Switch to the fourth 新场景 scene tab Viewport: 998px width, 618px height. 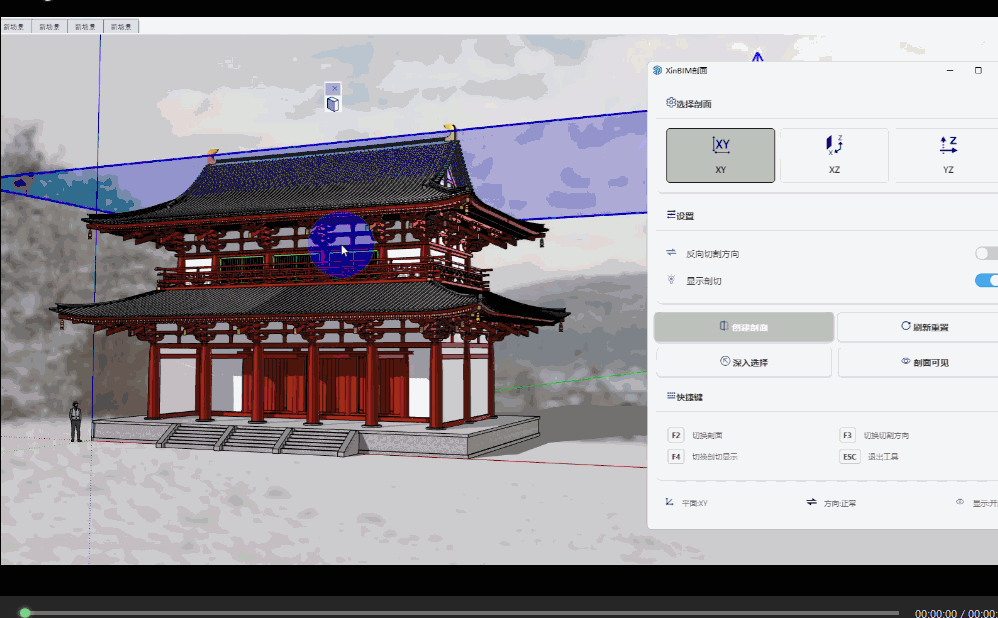pos(121,27)
